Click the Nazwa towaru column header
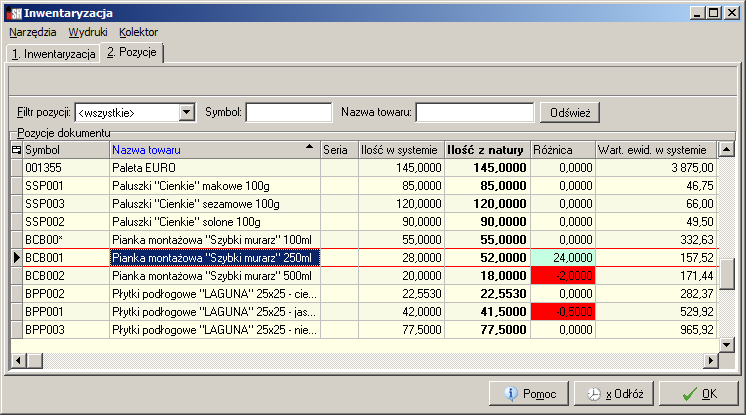The height and width of the screenshot is (415, 746). [215, 150]
